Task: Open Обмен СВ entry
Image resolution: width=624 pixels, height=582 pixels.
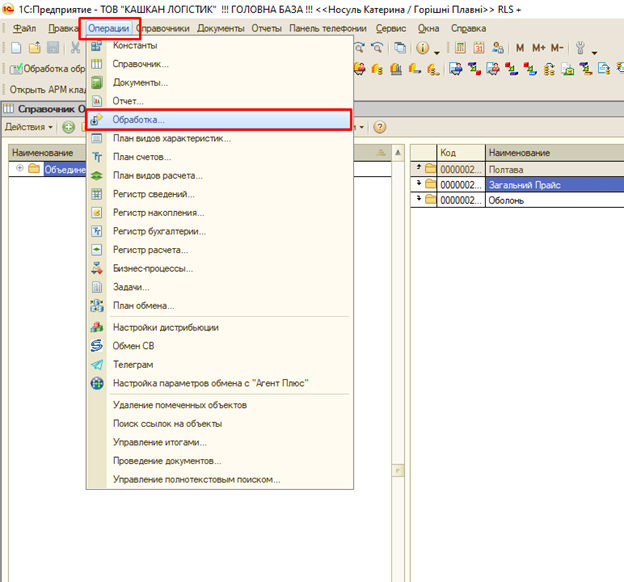Action: [220, 346]
